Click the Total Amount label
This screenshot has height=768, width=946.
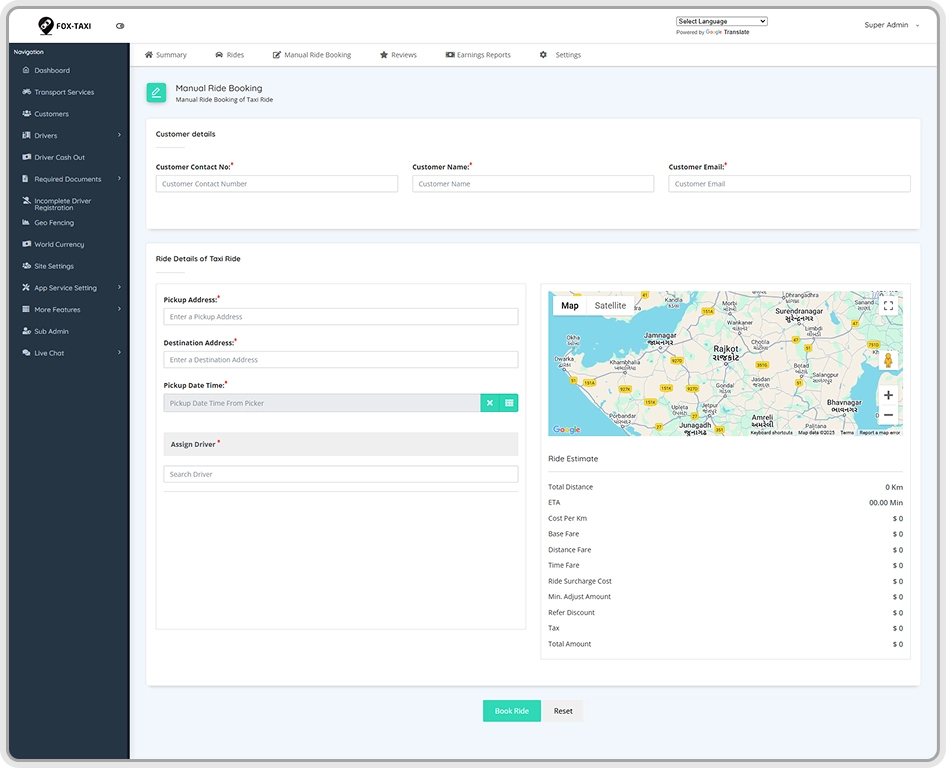click(570, 644)
